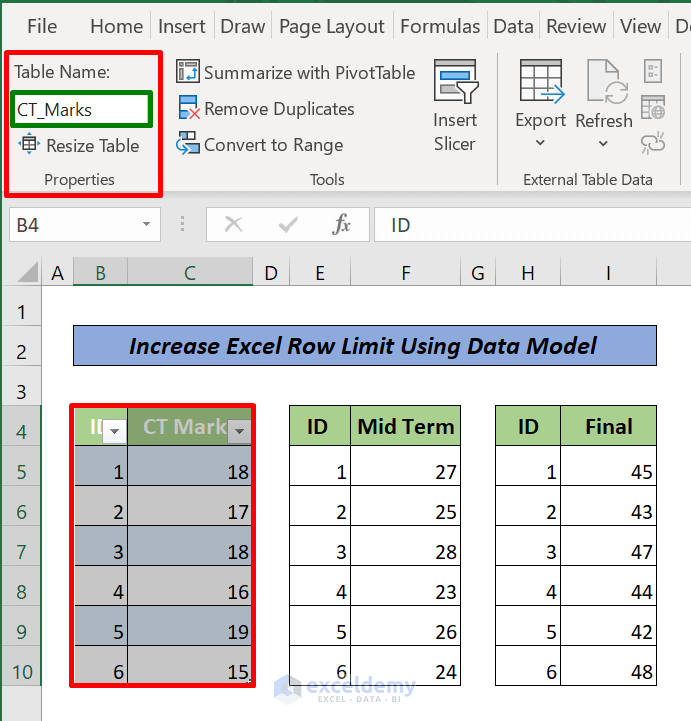Click the table Properties icon in External Table Data

pos(653,71)
